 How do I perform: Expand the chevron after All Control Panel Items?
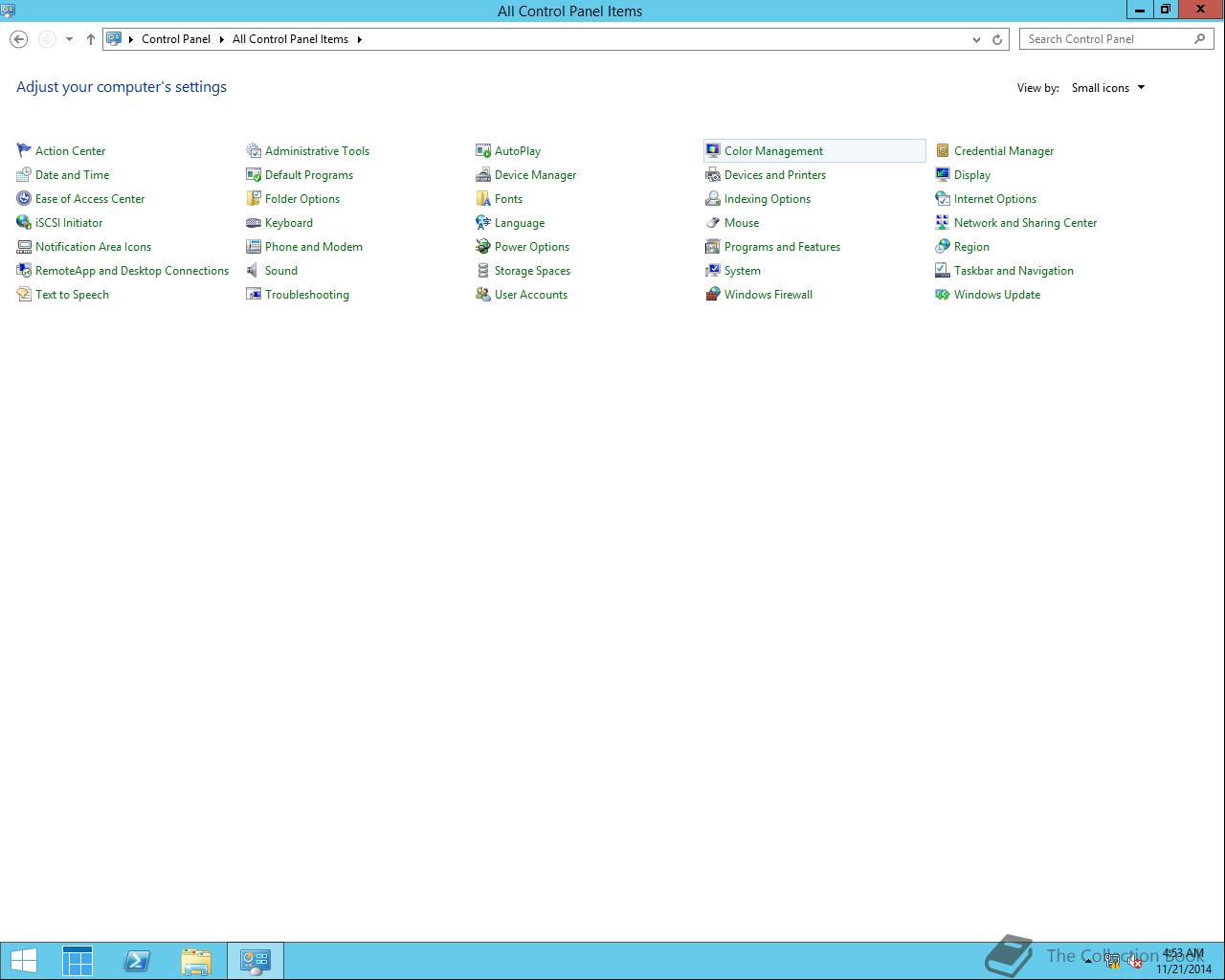[x=360, y=39]
